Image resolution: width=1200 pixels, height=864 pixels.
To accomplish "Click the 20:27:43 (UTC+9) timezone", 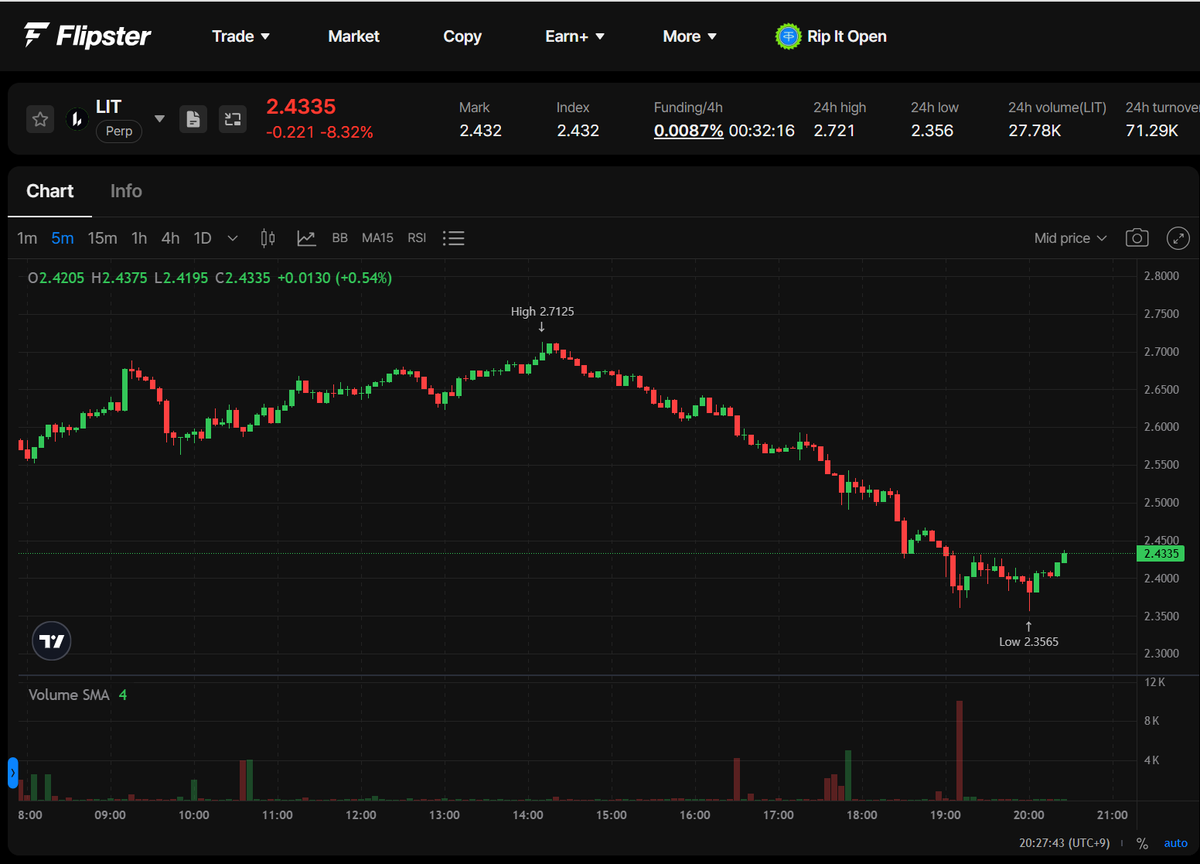I will [1066, 844].
